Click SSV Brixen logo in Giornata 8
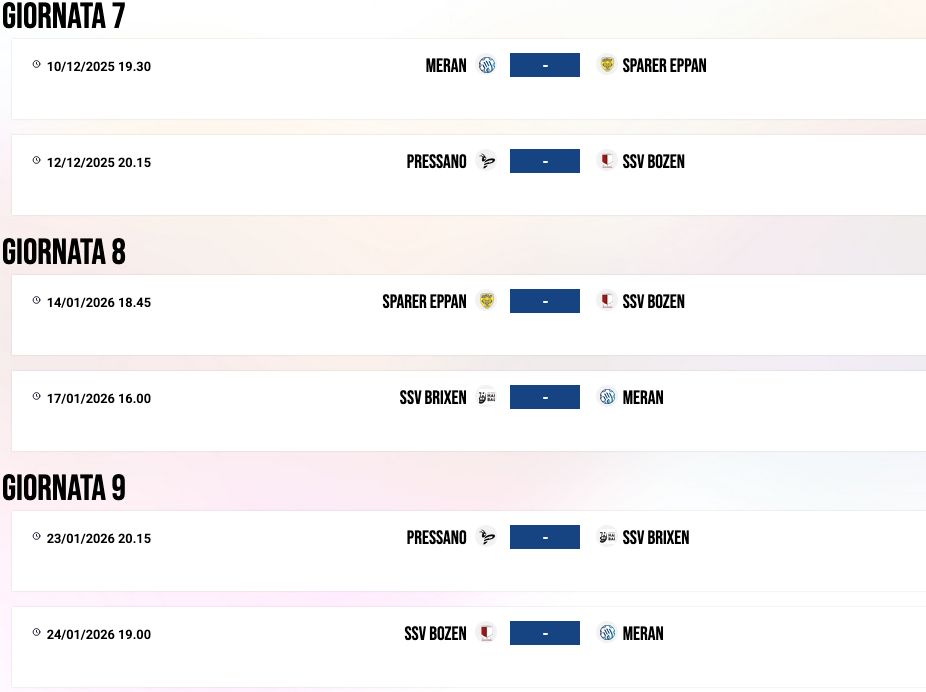926x692 pixels. pyautogui.click(x=487, y=397)
